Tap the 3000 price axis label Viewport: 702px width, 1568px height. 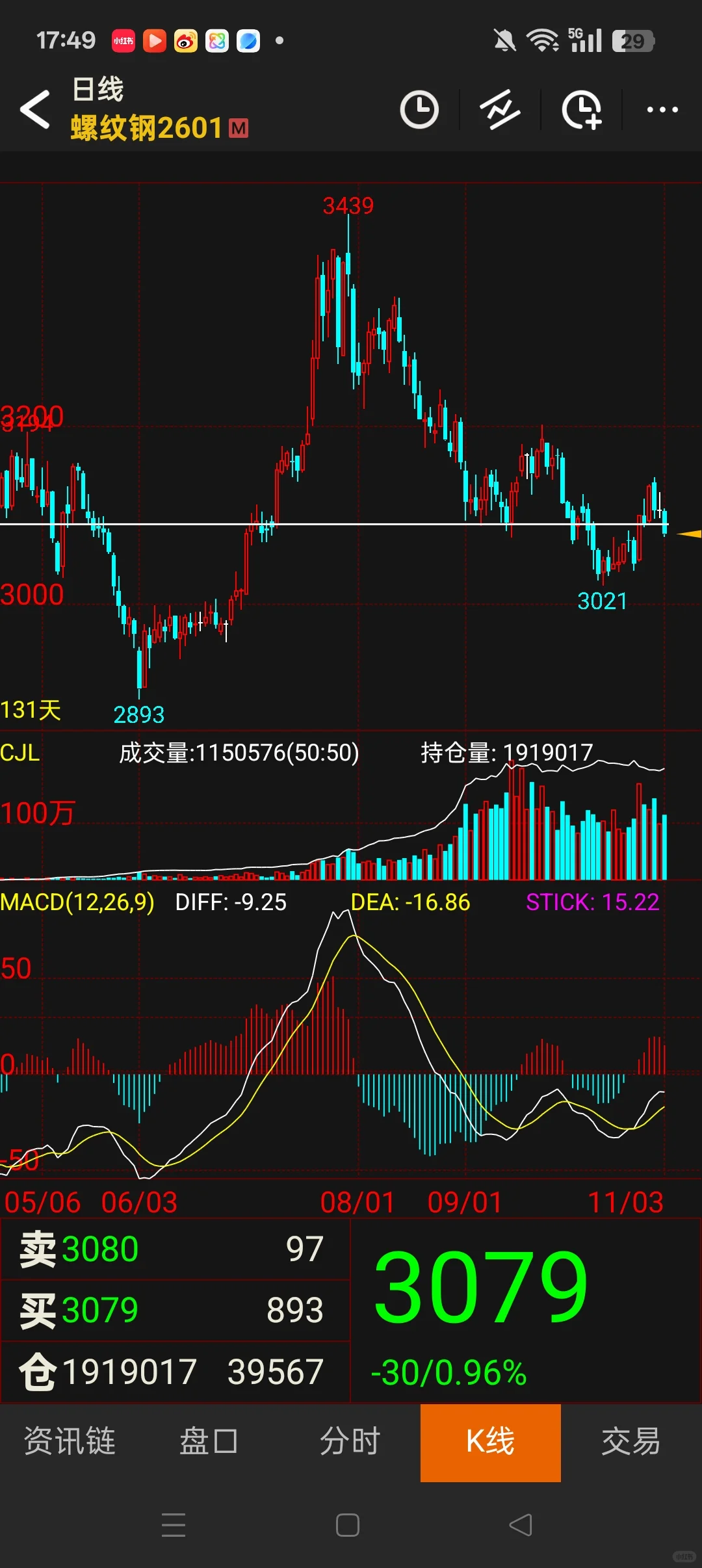(32, 595)
